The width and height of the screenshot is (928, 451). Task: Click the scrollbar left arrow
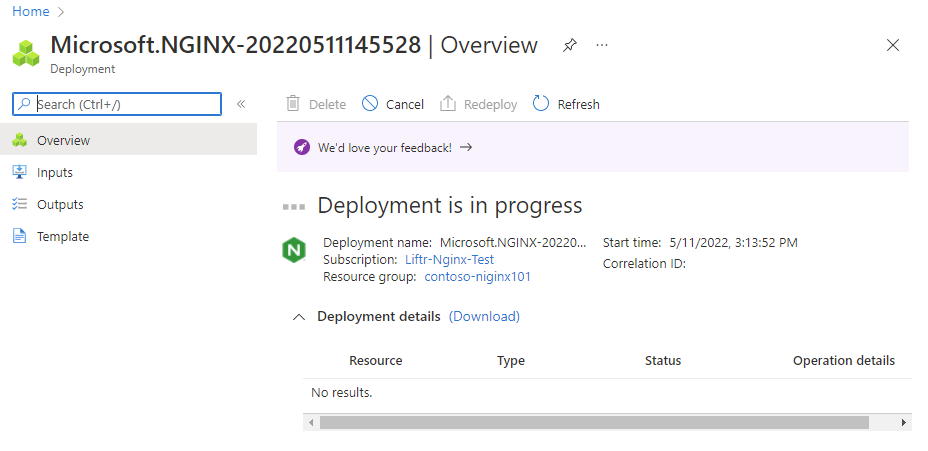(x=311, y=423)
